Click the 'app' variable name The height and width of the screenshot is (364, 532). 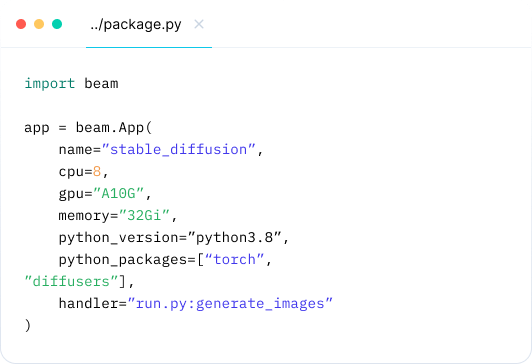click(37, 129)
